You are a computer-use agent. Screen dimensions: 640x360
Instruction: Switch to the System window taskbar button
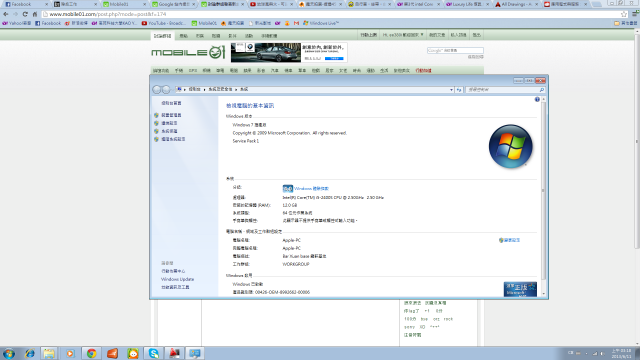pos(195,353)
